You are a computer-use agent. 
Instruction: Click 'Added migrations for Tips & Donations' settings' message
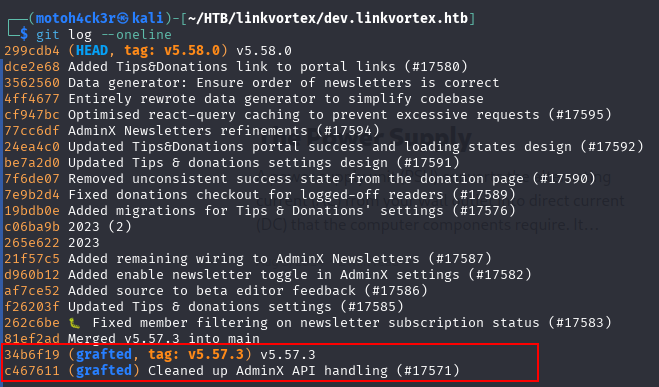[292, 211]
